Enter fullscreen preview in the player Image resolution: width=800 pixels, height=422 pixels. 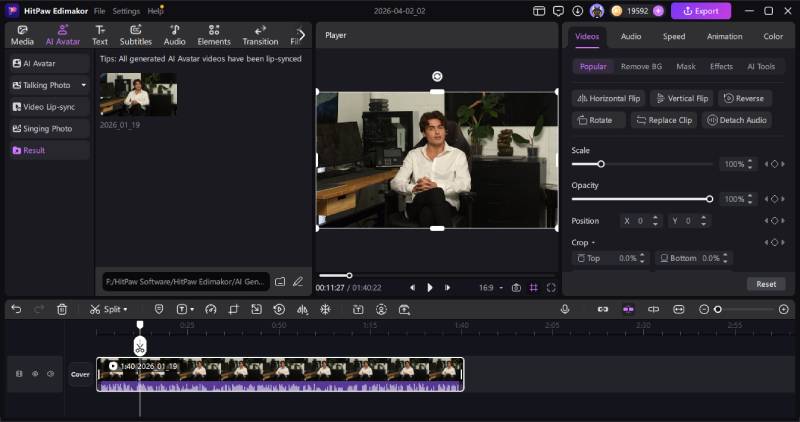pyautogui.click(x=551, y=288)
